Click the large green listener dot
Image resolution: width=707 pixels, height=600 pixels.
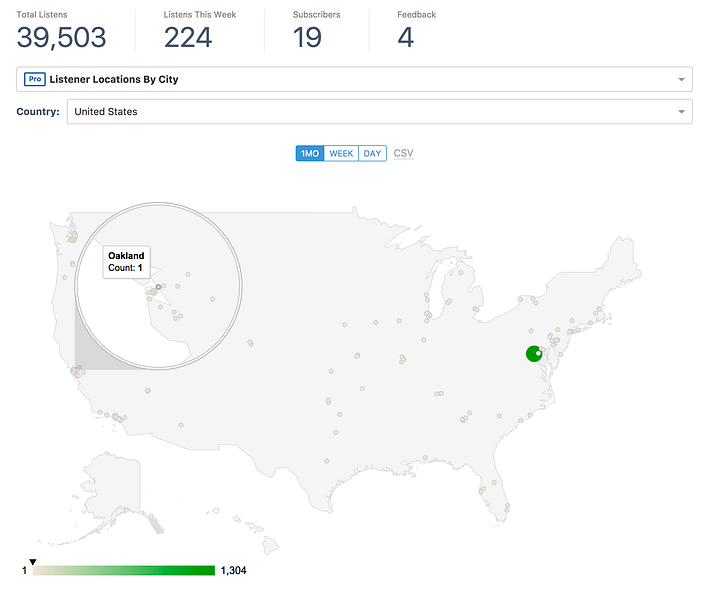point(533,354)
